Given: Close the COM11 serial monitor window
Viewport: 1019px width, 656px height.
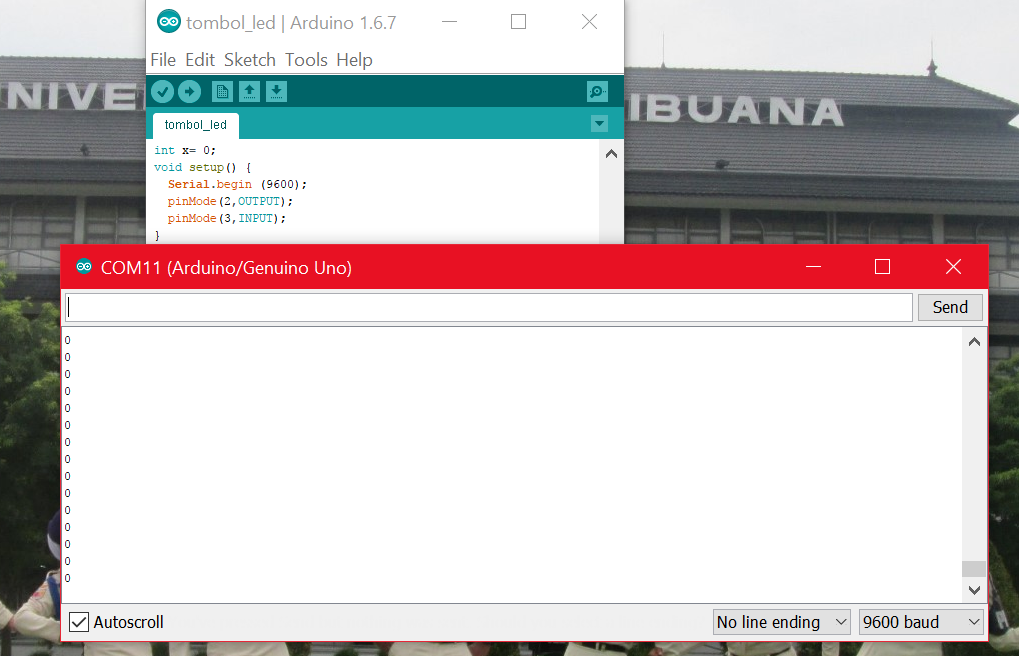Looking at the screenshot, I should point(953,267).
